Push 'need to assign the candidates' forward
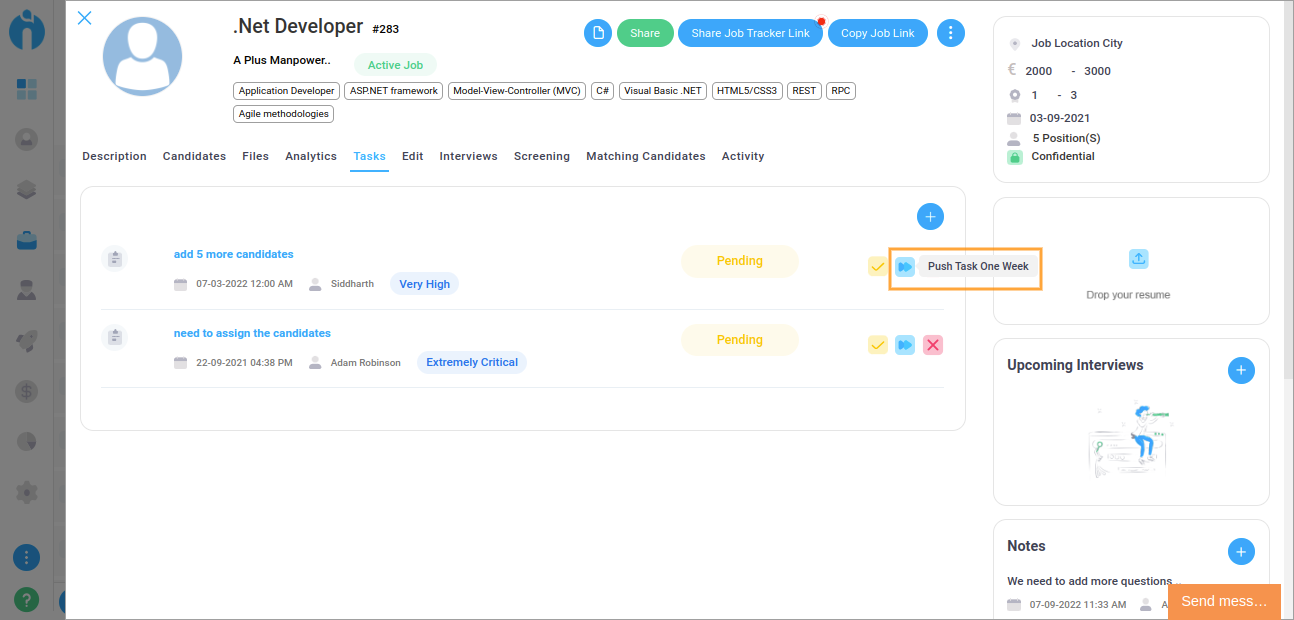 904,345
